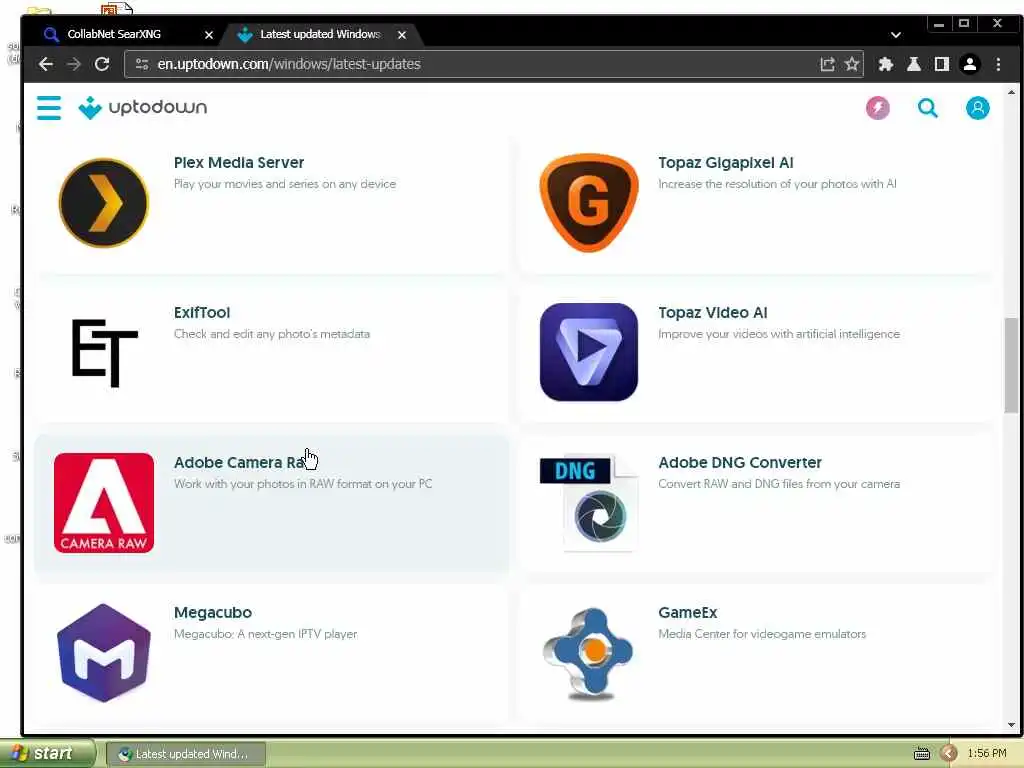The width and height of the screenshot is (1024, 768).
Task: Click the GameEx app icon
Action: coord(588,653)
